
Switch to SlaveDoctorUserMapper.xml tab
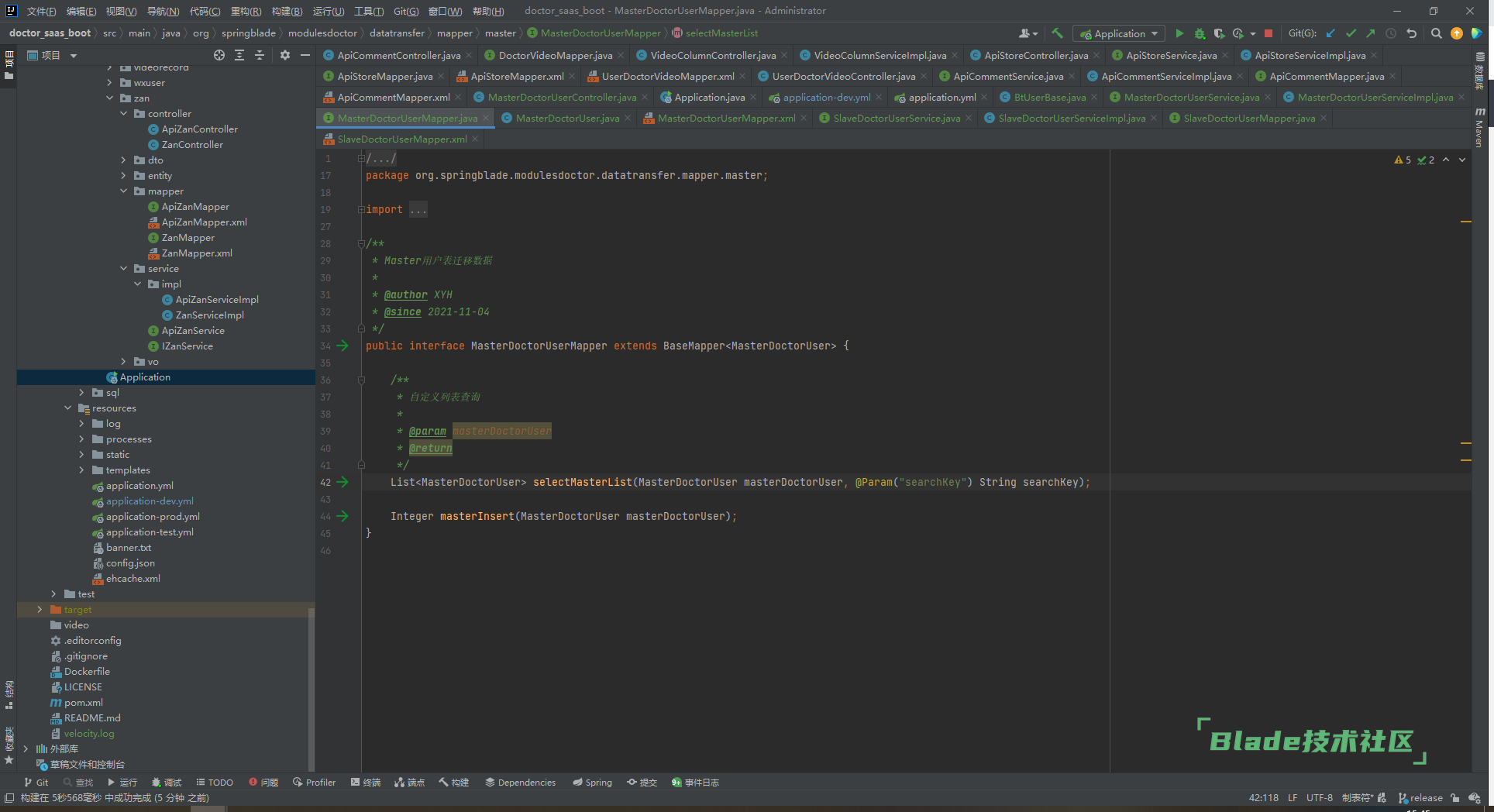pos(401,139)
